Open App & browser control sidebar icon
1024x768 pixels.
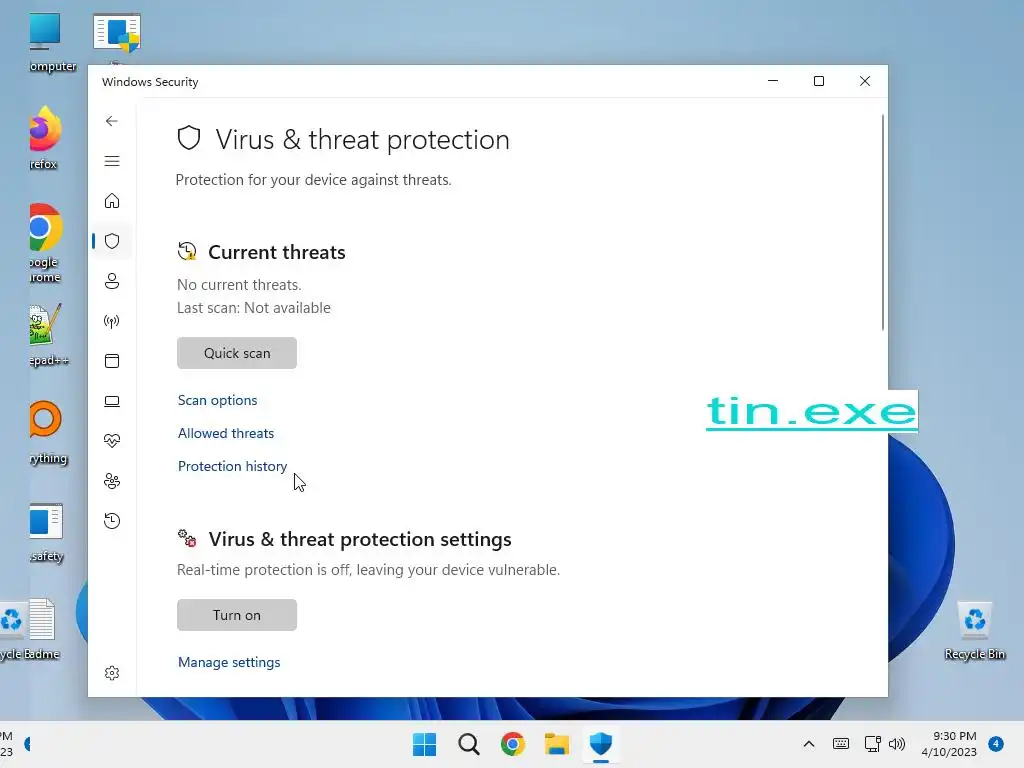pos(112,361)
